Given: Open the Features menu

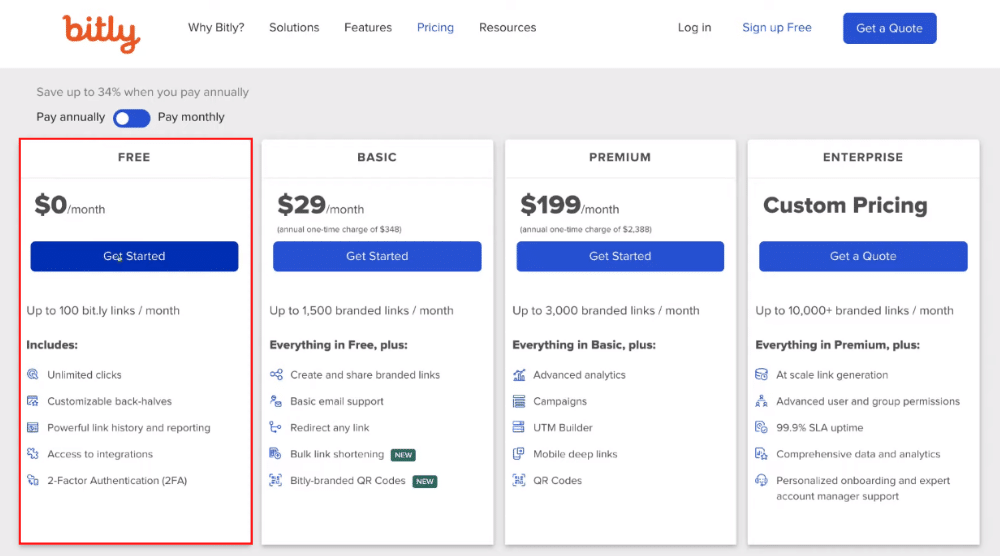Looking at the screenshot, I should (x=368, y=27).
